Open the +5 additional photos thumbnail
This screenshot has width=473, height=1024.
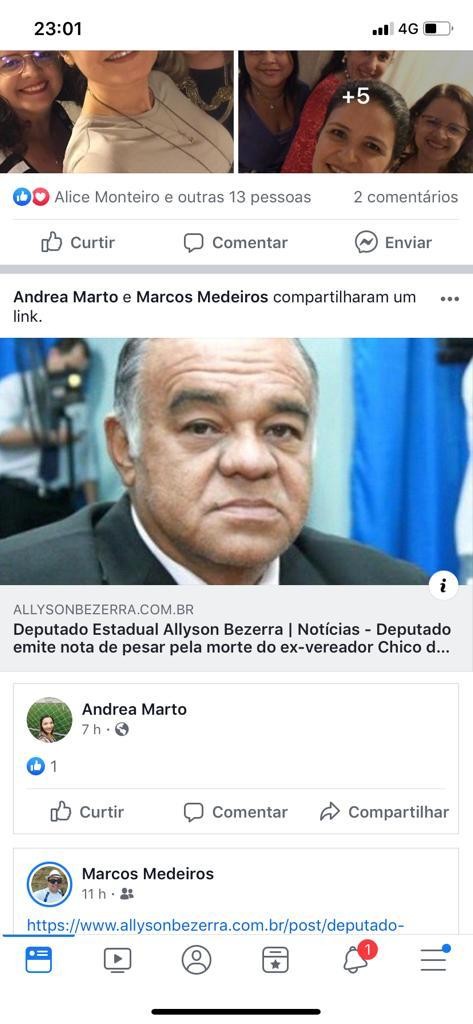coord(355,112)
